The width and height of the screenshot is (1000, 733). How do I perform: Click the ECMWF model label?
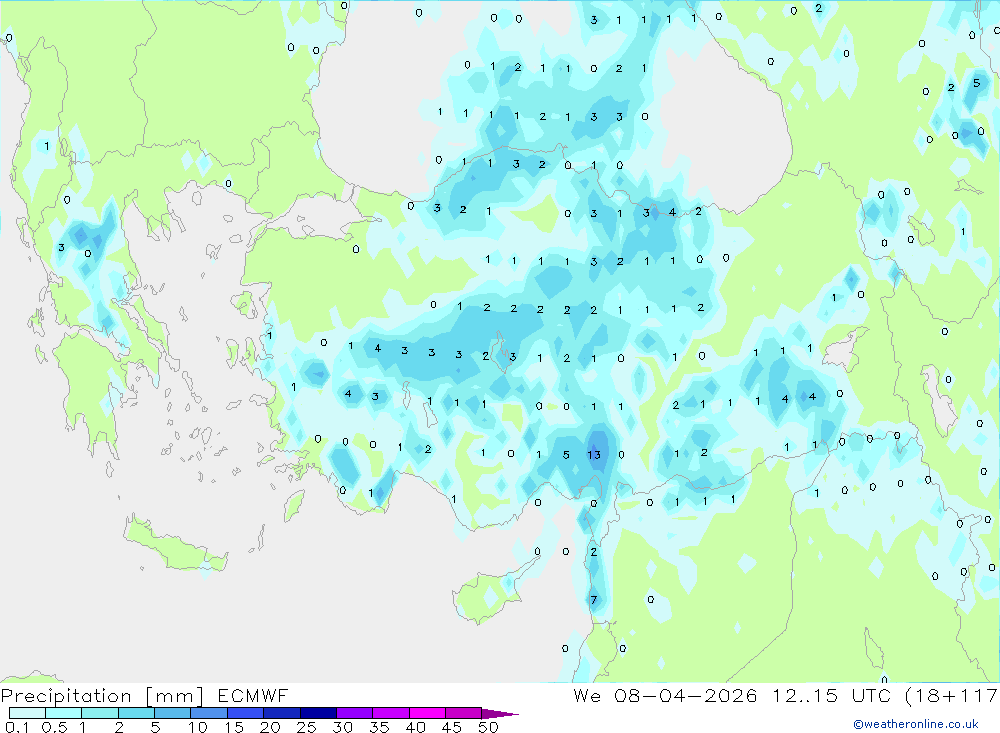pyautogui.click(x=253, y=695)
